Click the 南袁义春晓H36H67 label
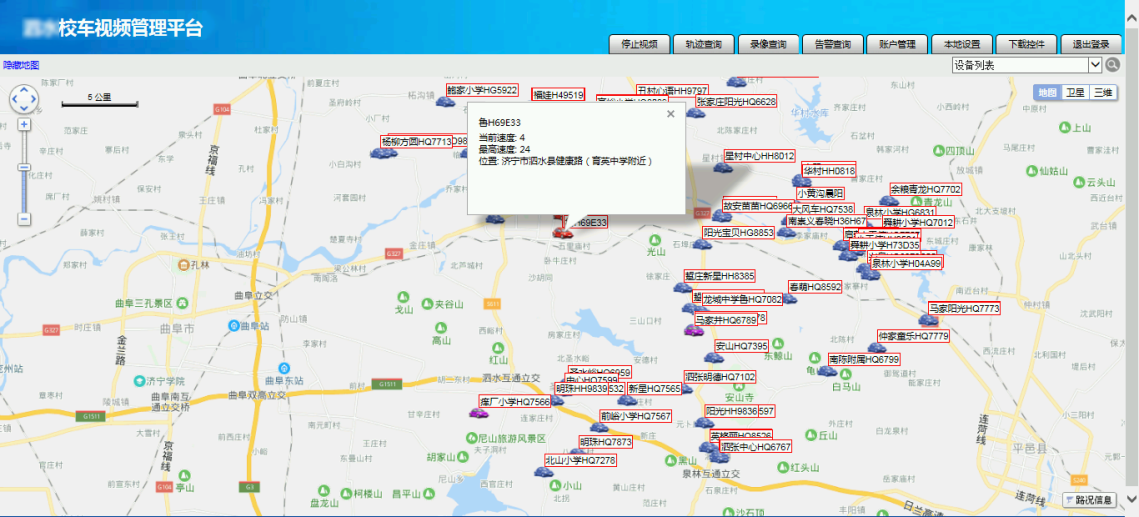Image resolution: width=1139 pixels, height=517 pixels. (827, 221)
